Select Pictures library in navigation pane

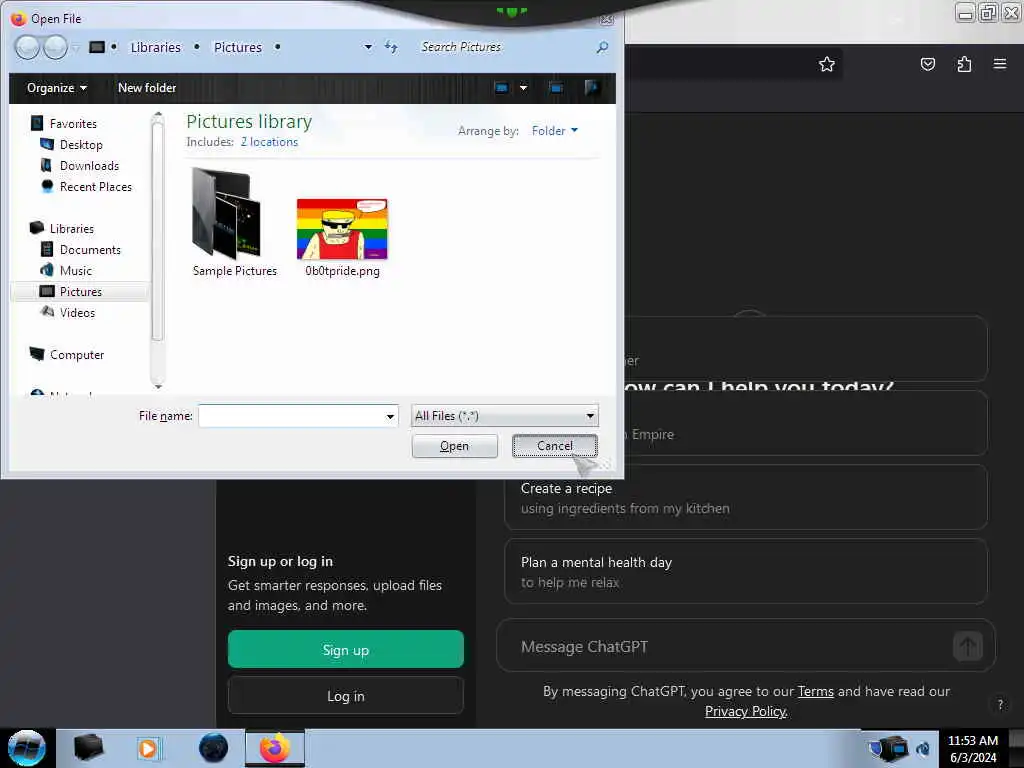(x=80, y=292)
